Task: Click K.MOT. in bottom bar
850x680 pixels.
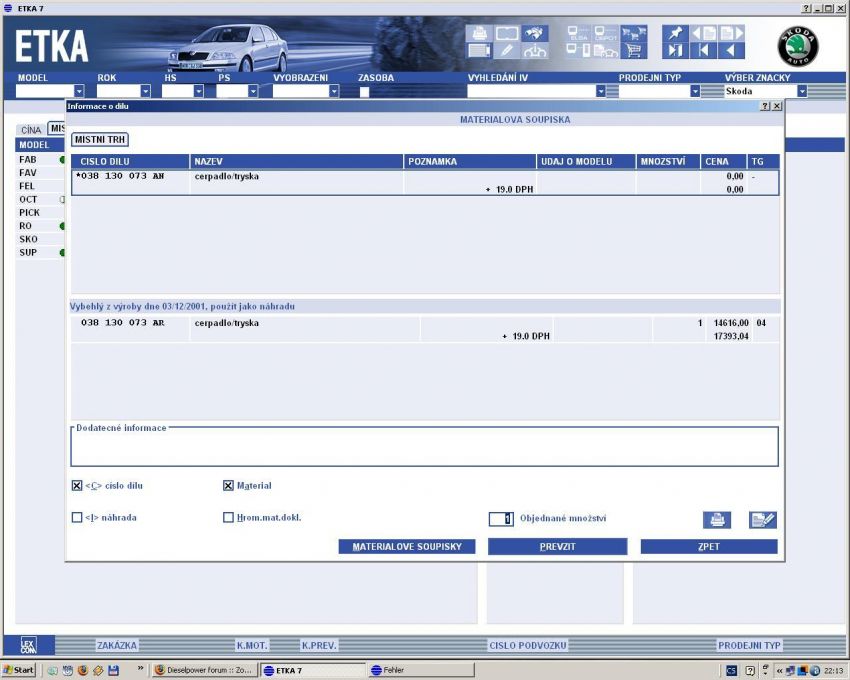Action: click(252, 645)
